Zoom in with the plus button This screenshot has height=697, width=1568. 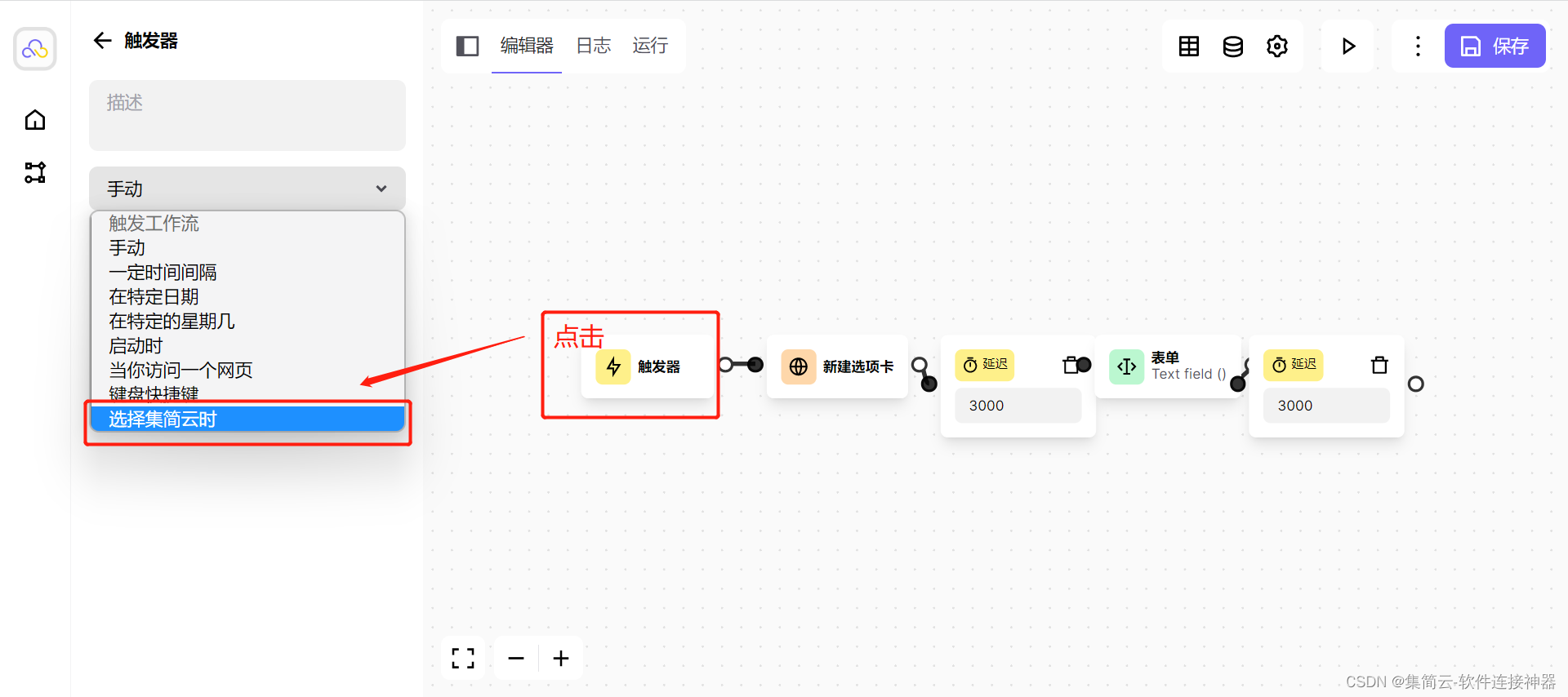point(561,658)
